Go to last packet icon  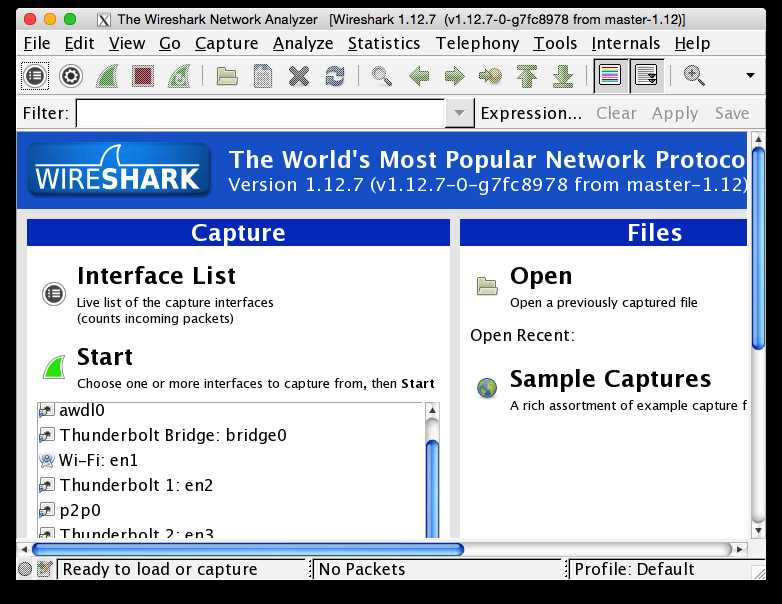pyautogui.click(x=563, y=76)
